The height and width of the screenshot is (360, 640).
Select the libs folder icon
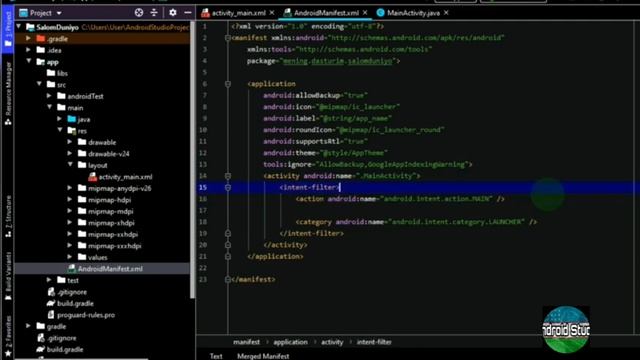pyautogui.click(x=51, y=73)
